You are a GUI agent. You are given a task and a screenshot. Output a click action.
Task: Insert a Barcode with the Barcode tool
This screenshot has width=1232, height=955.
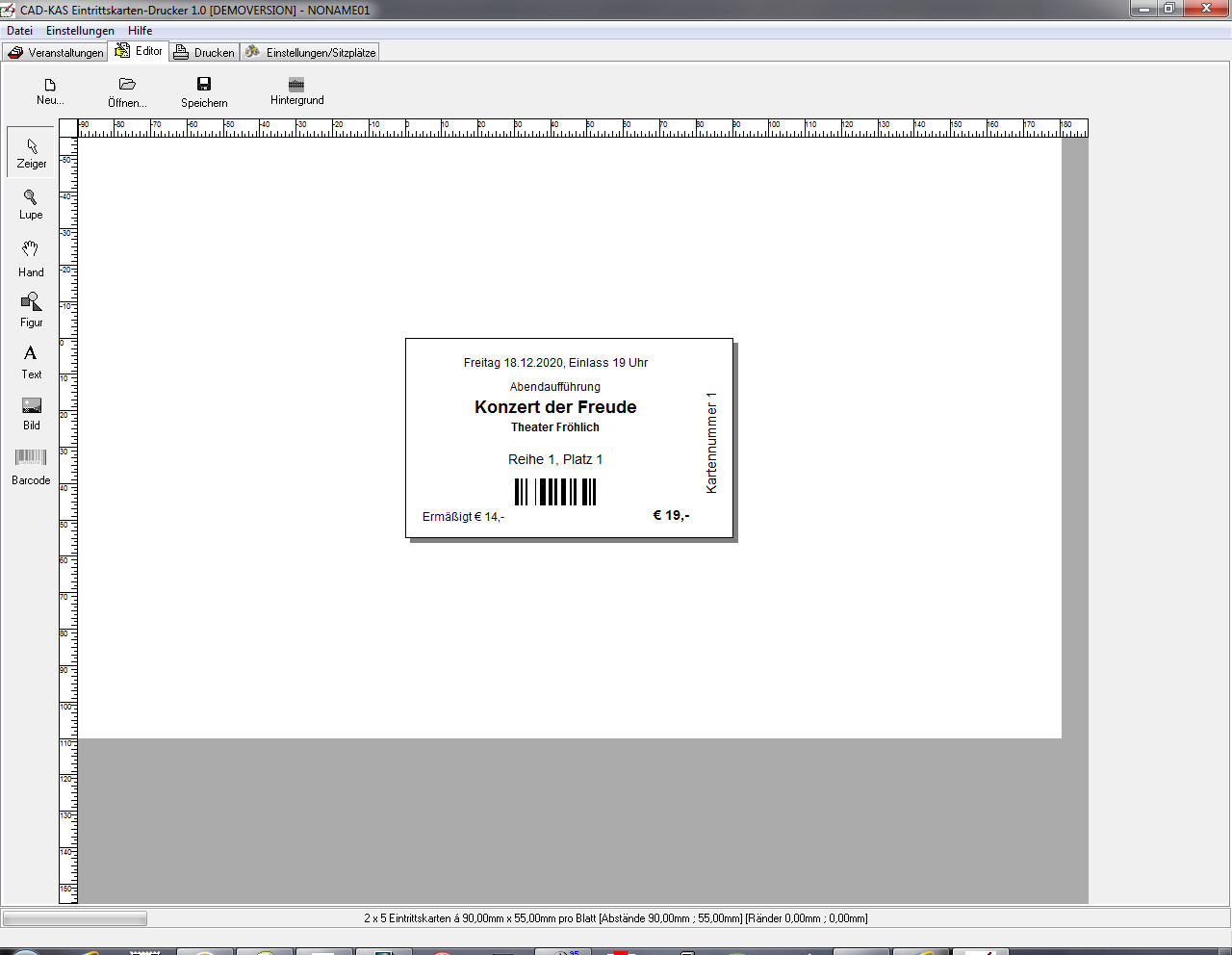pos(31,465)
